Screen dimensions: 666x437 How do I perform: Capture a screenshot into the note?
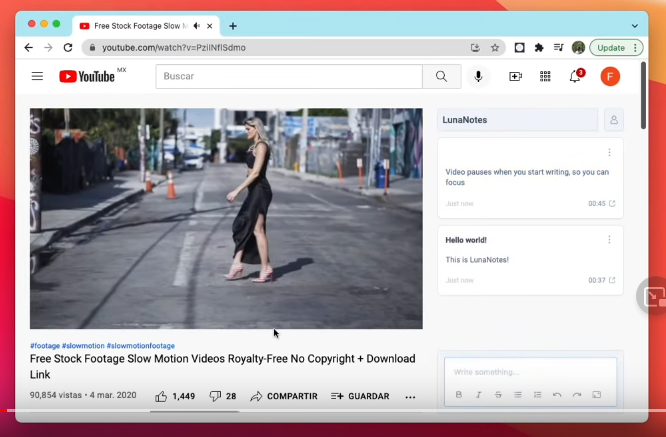coord(596,395)
